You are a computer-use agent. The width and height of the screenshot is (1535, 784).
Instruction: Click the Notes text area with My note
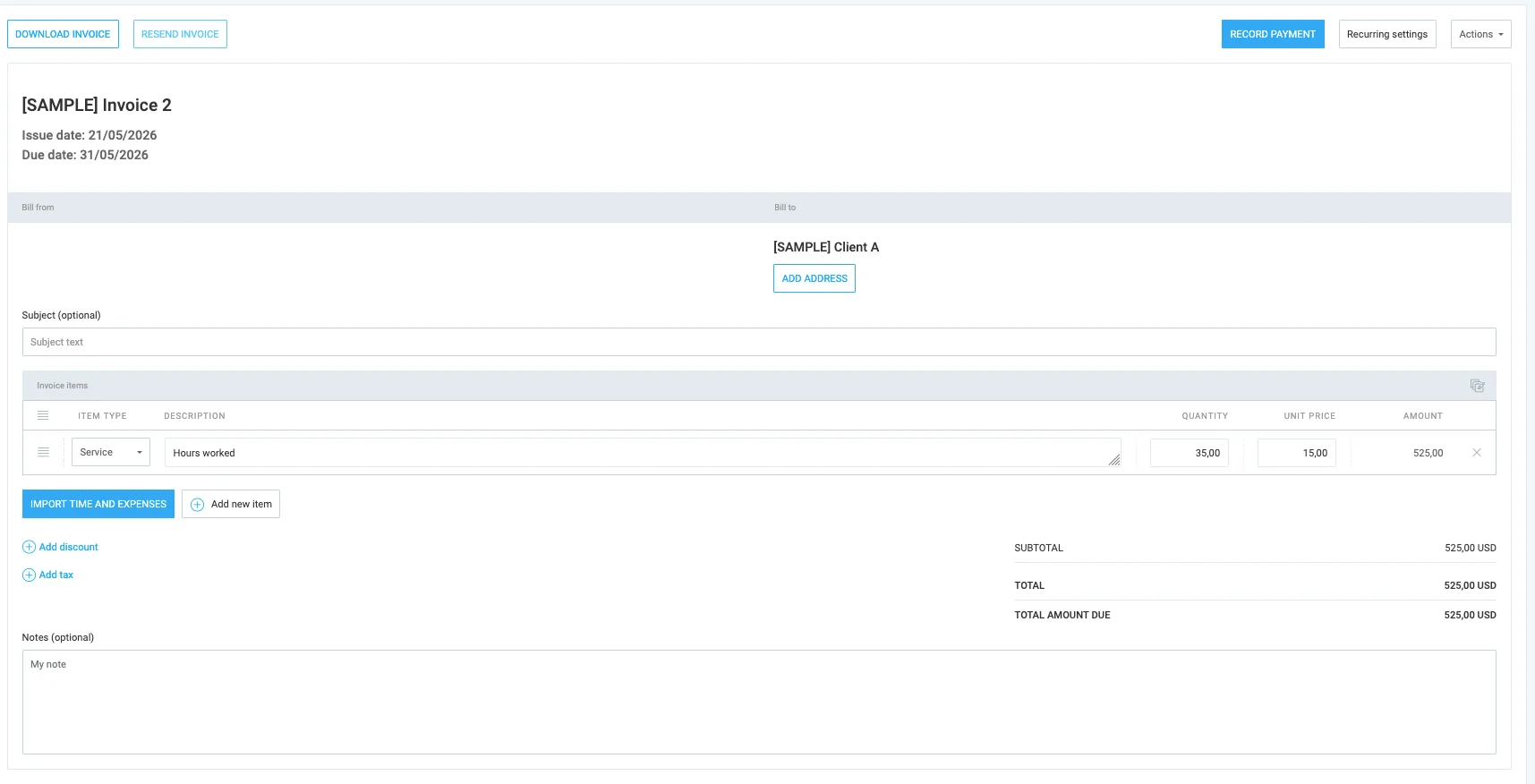[759, 702]
